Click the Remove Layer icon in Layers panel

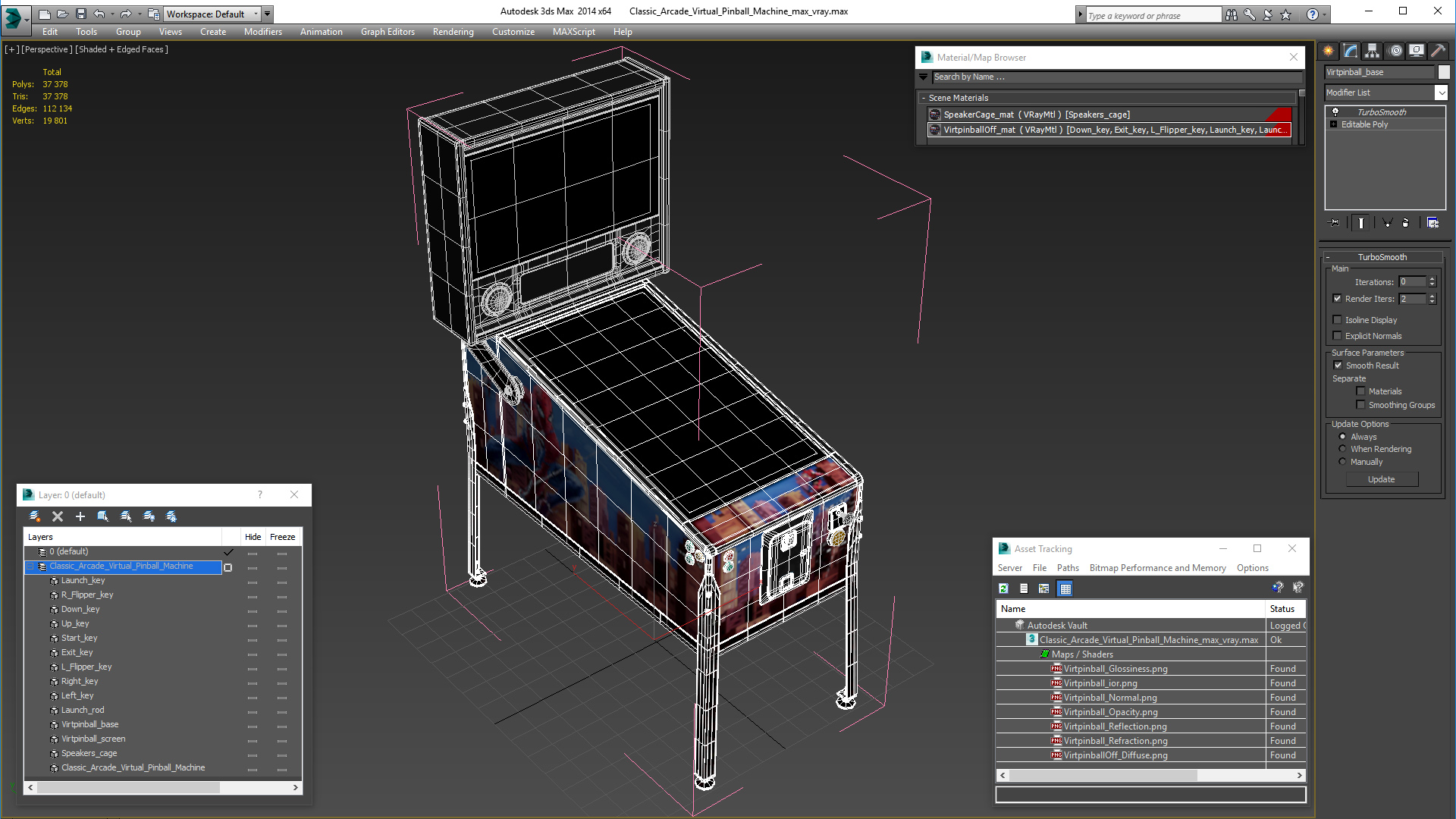(x=57, y=515)
